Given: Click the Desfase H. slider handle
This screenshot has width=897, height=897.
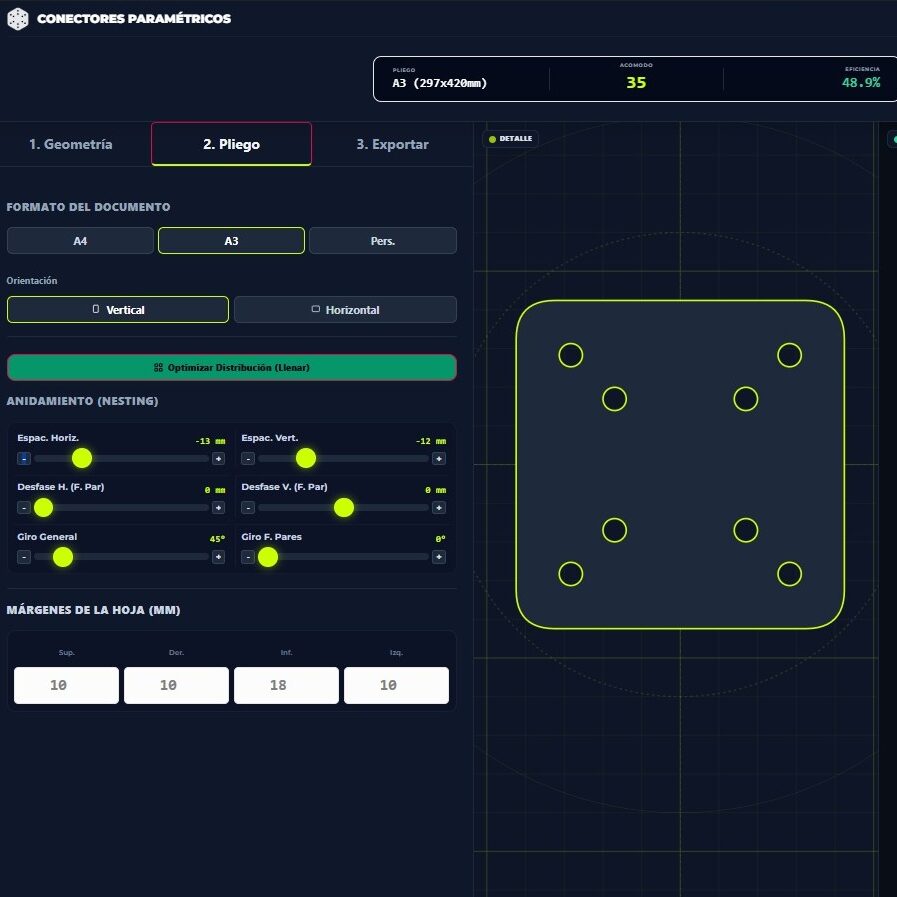Looking at the screenshot, I should point(43,507).
